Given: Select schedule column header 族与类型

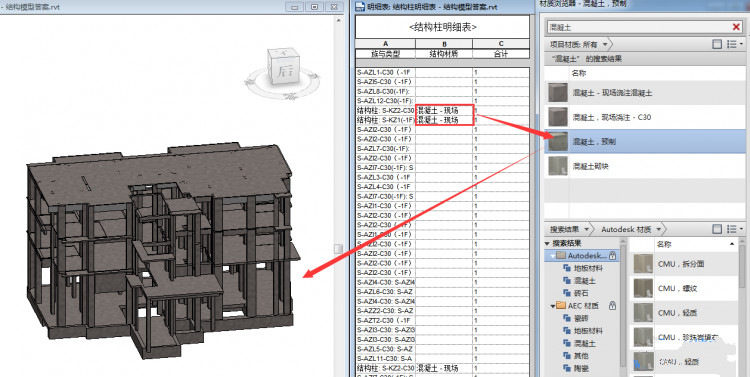Looking at the screenshot, I should (386, 54).
